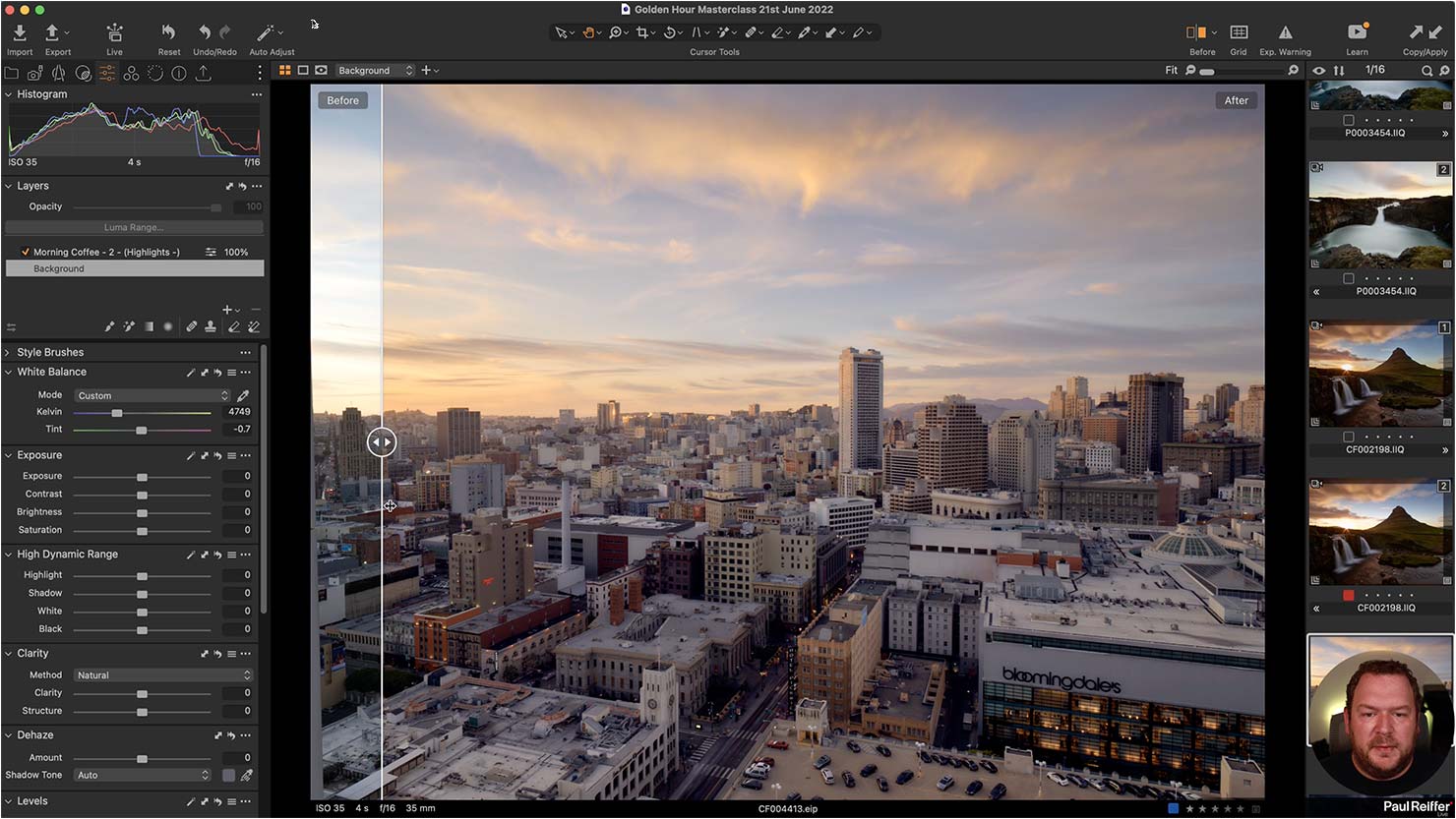Switch to single viewer mode icon

[x=303, y=71]
